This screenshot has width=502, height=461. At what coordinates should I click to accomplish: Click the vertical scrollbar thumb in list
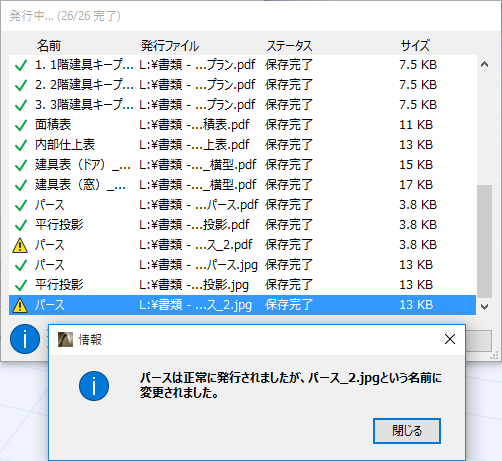484,241
